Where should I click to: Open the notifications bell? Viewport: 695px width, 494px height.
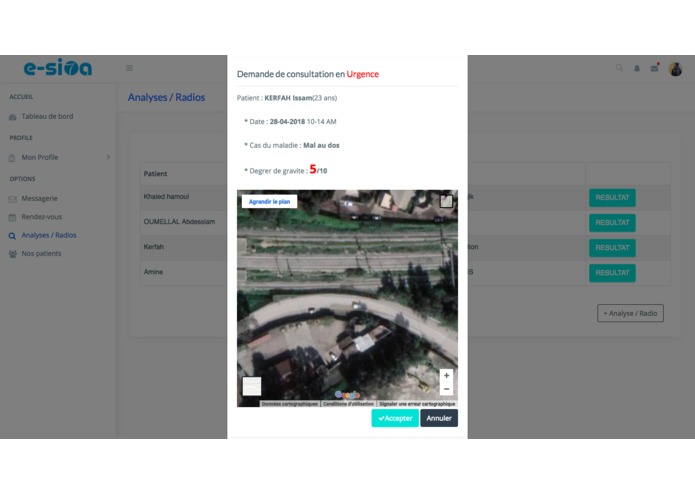pos(637,68)
